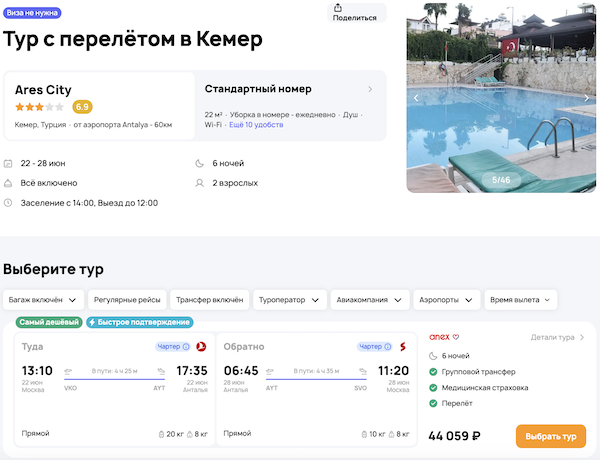Open the Время вылета filter
Image resolution: width=600 pixels, height=460 pixels.
coord(520,300)
